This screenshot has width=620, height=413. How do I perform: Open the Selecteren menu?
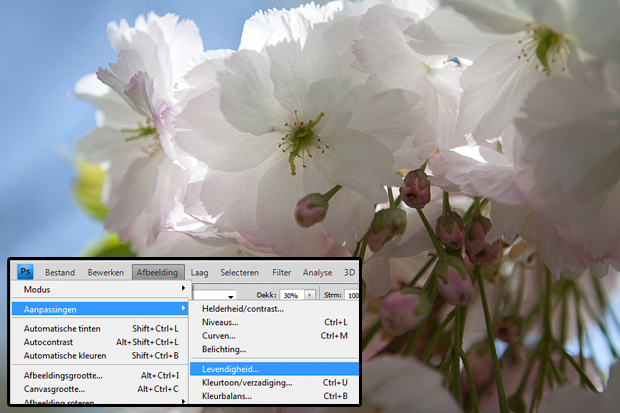click(239, 273)
